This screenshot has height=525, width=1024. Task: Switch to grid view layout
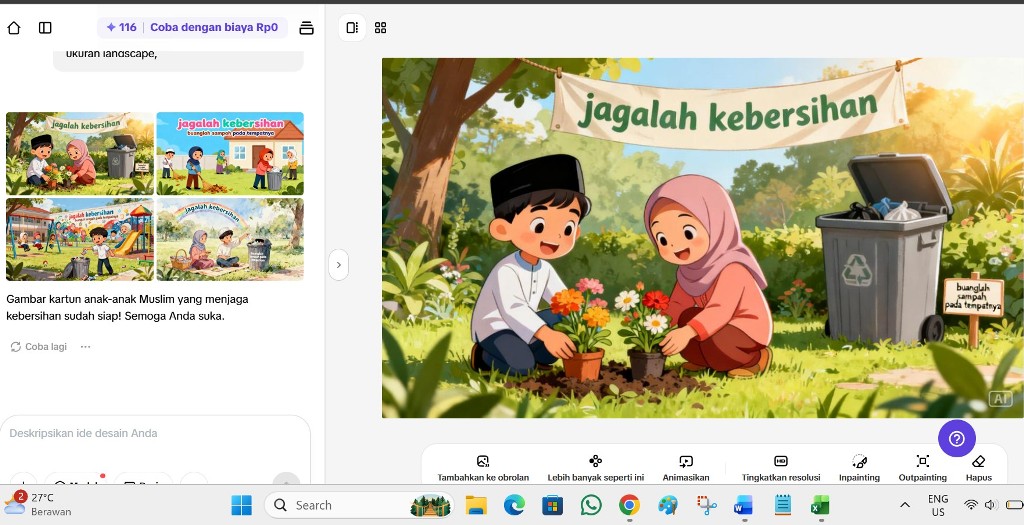point(381,28)
